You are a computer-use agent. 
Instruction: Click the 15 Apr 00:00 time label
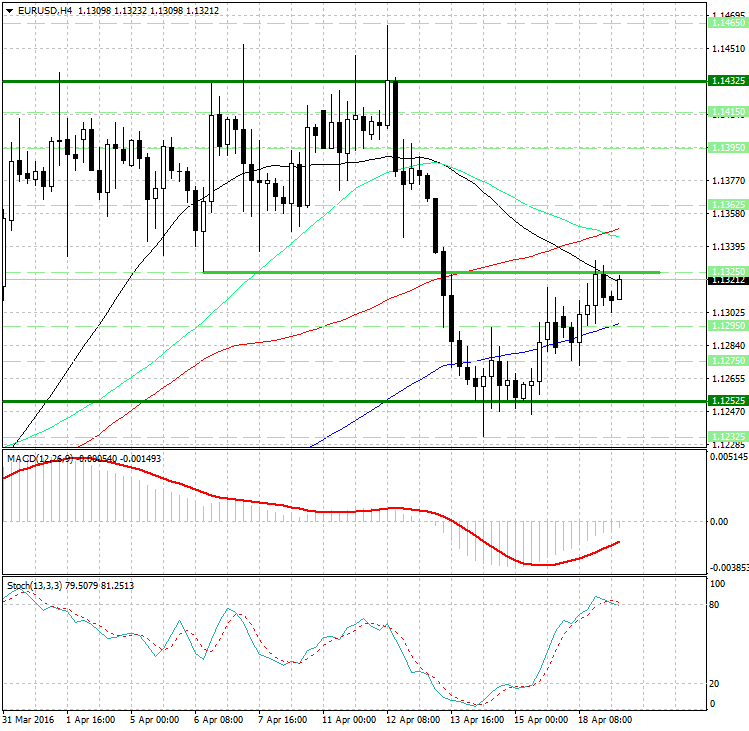541,720
